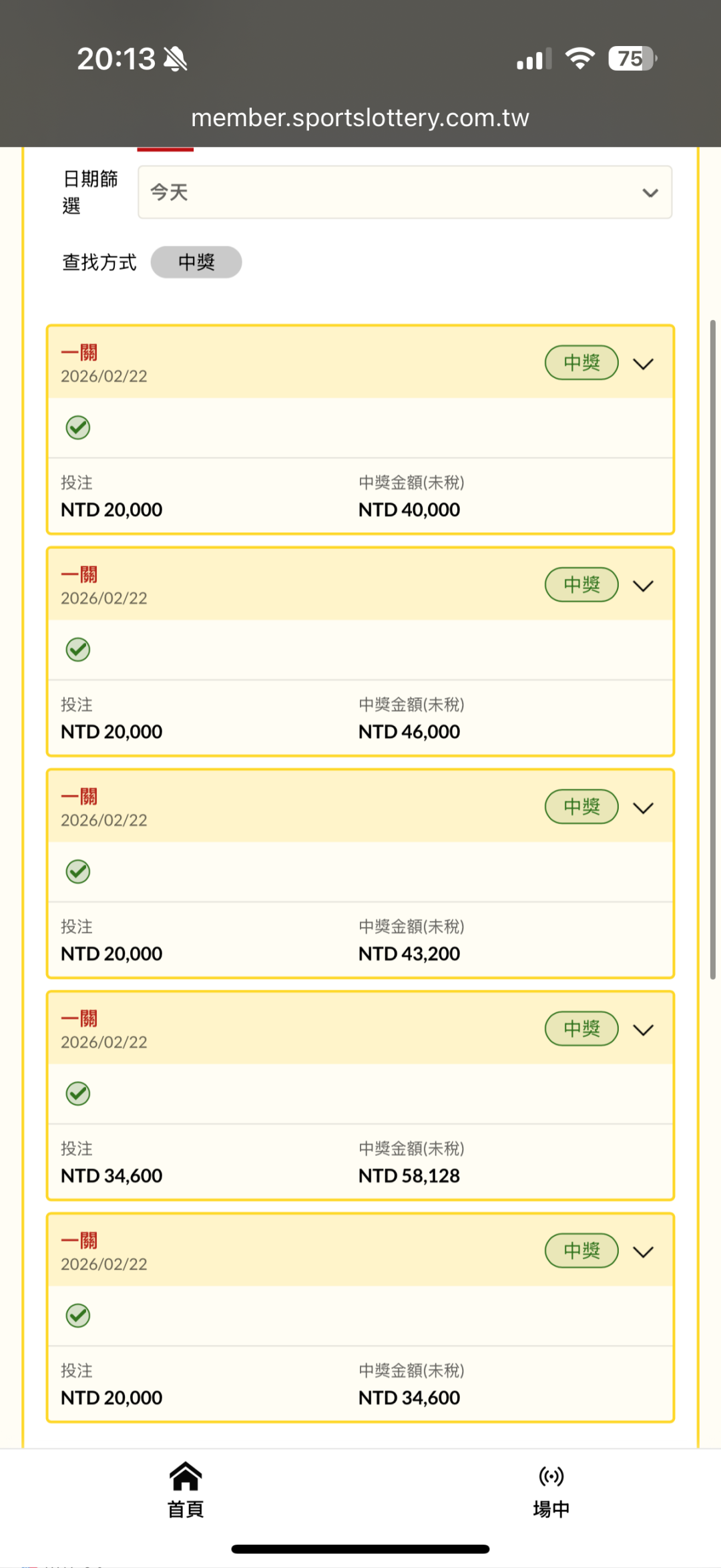Click green checkmark on NTD 46,000 winning ticket
The image size is (721, 1568).
(x=78, y=649)
